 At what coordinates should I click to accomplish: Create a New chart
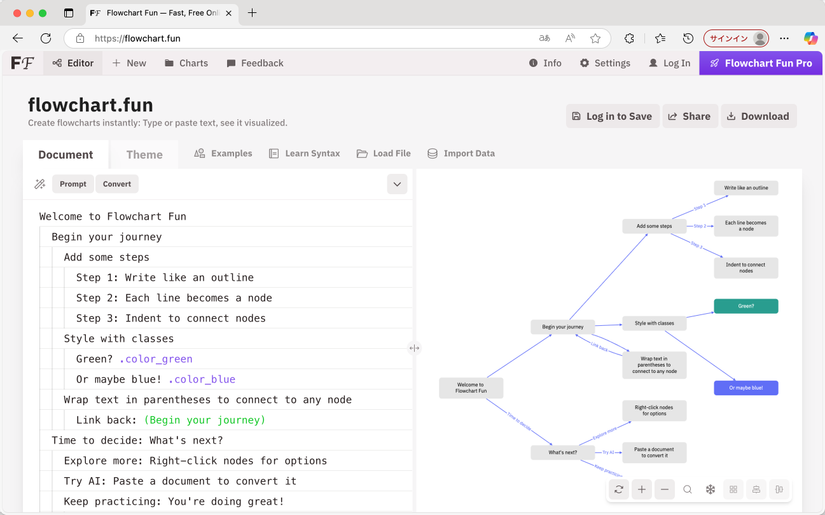129,63
